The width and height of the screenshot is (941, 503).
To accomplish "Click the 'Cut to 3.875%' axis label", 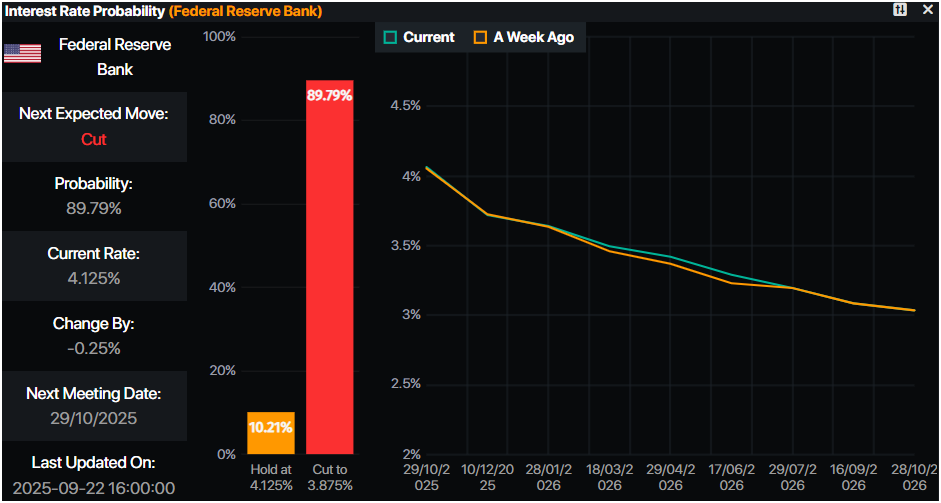I will coord(329,477).
